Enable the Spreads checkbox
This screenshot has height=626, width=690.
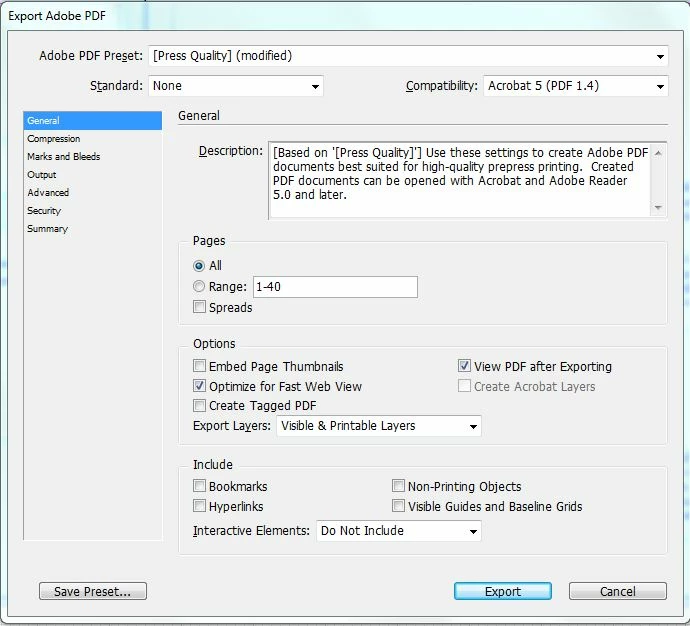tap(199, 307)
